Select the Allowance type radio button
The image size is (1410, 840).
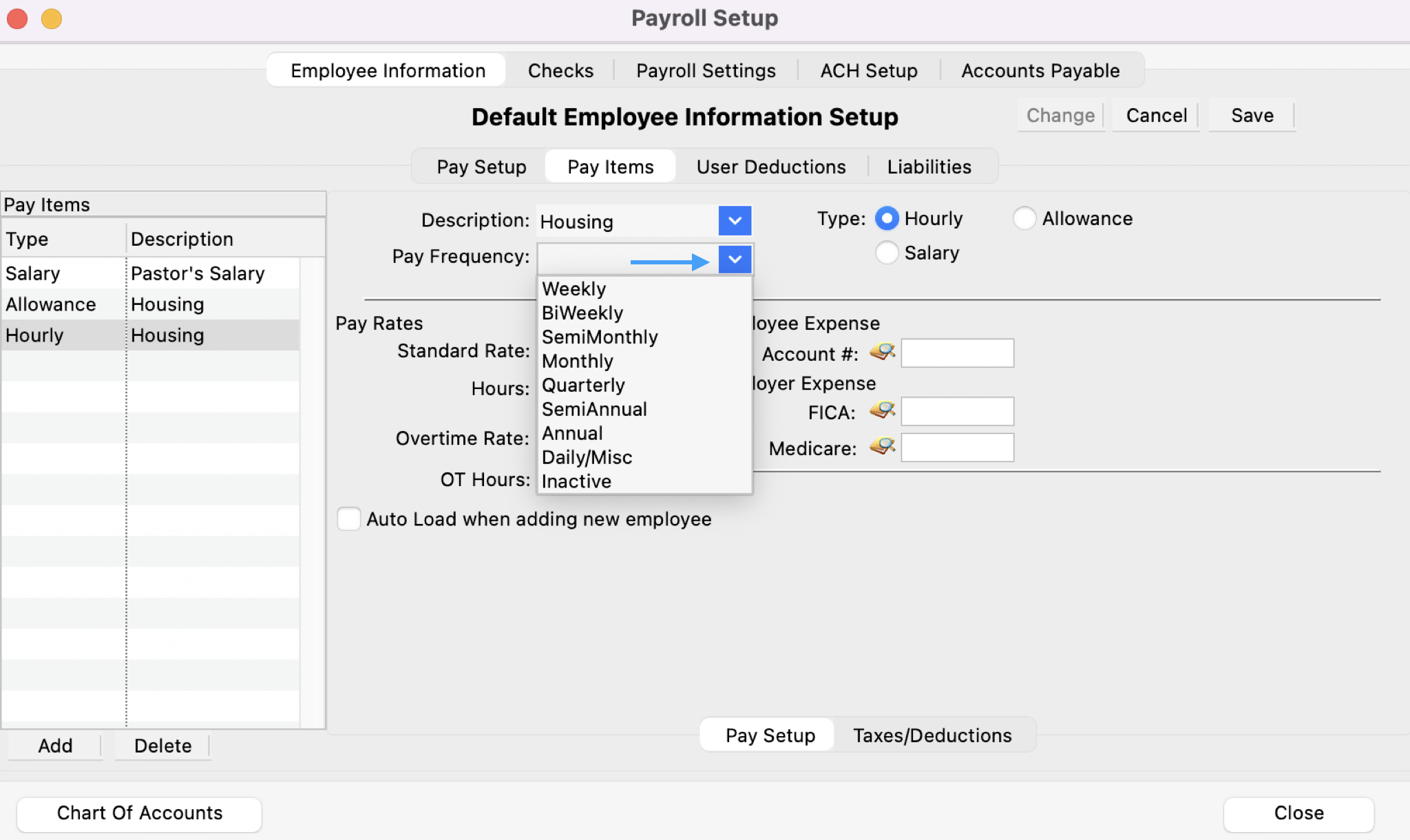click(x=1024, y=218)
